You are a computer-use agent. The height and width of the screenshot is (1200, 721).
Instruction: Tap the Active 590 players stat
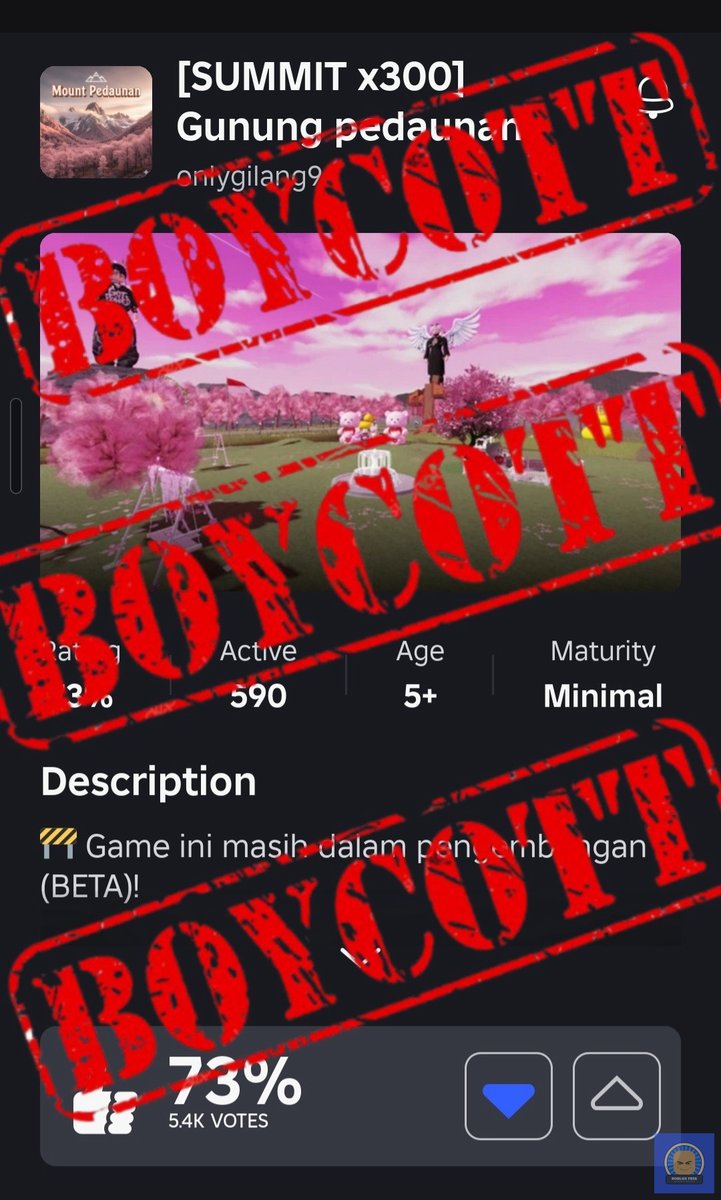pos(258,675)
